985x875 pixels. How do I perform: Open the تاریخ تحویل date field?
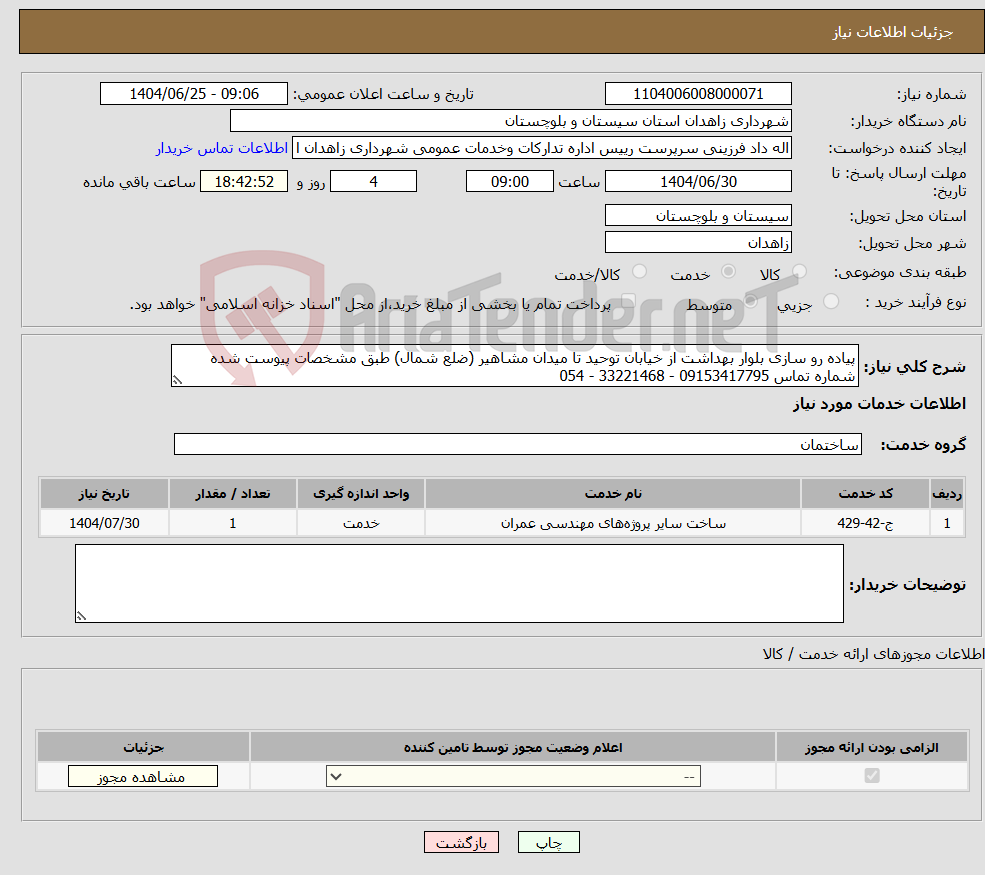click(698, 181)
